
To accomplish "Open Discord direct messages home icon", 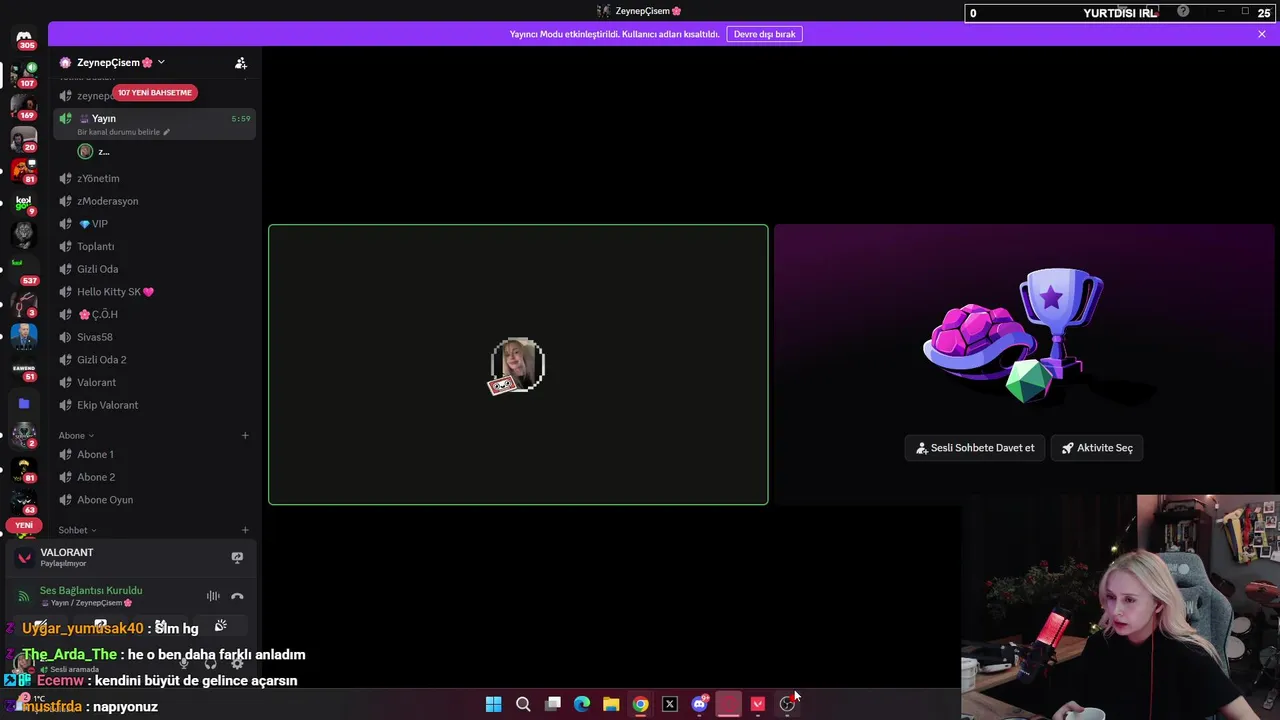I will (24, 37).
